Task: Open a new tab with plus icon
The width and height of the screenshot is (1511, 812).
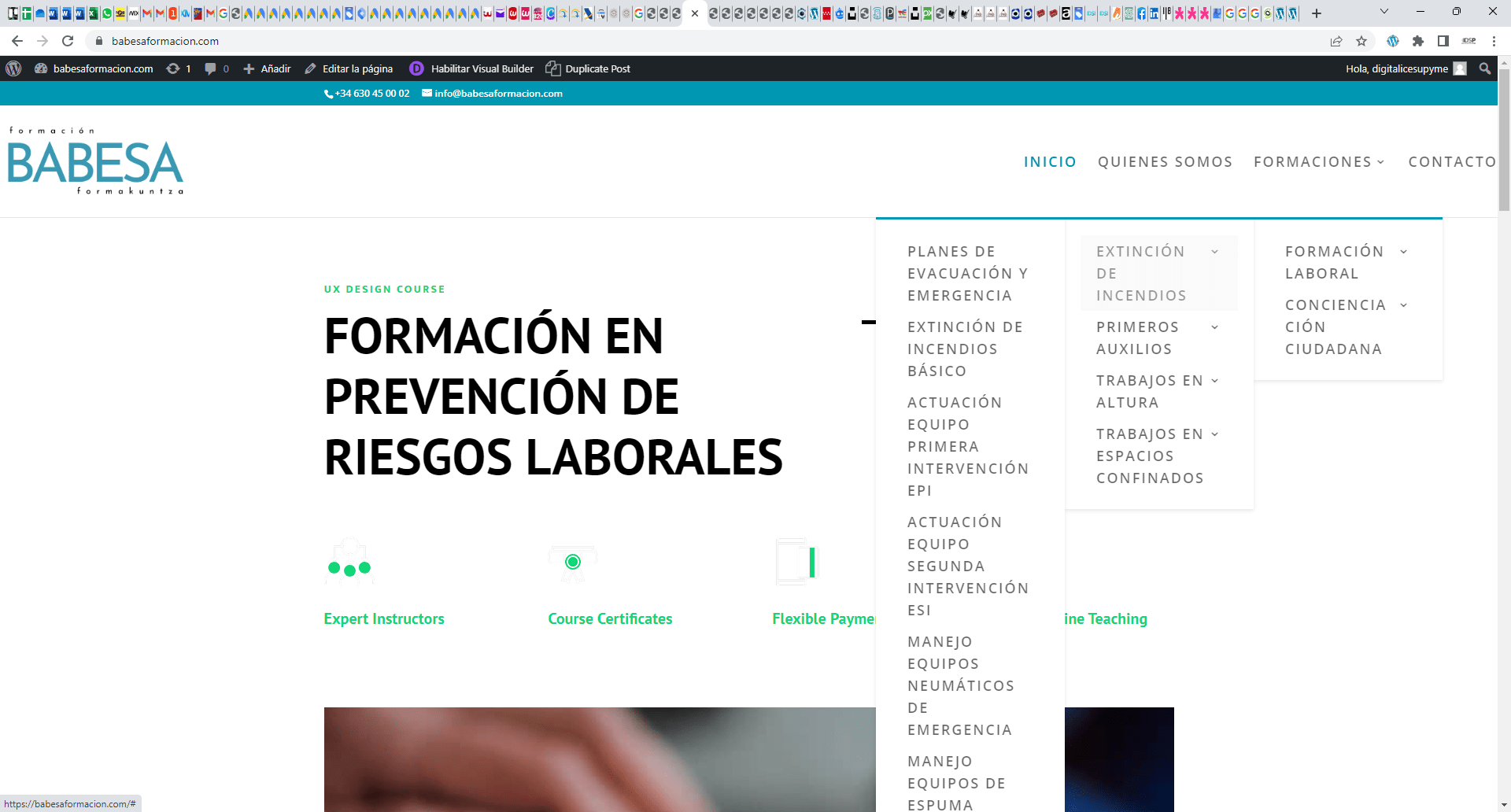Action: (x=1317, y=13)
